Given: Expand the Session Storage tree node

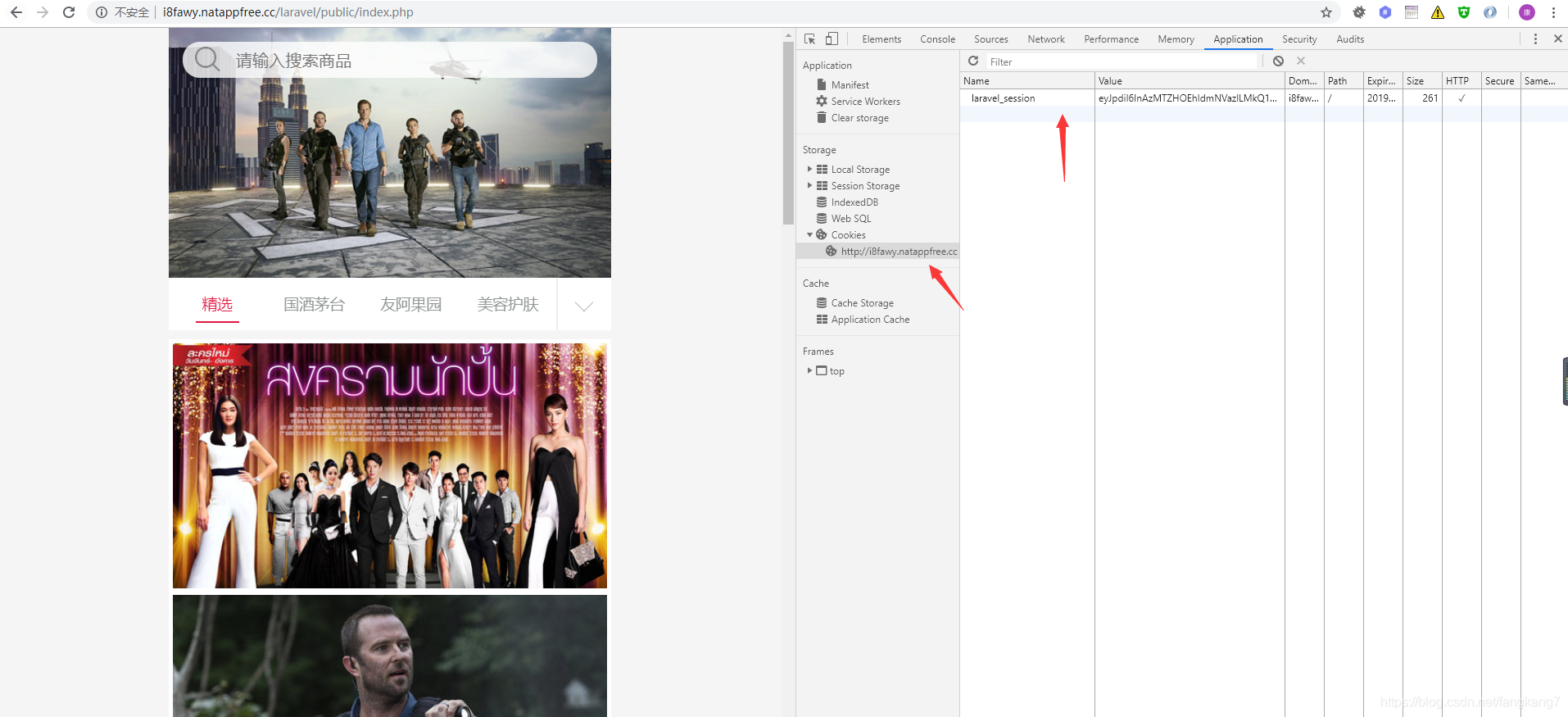Looking at the screenshot, I should [809, 185].
